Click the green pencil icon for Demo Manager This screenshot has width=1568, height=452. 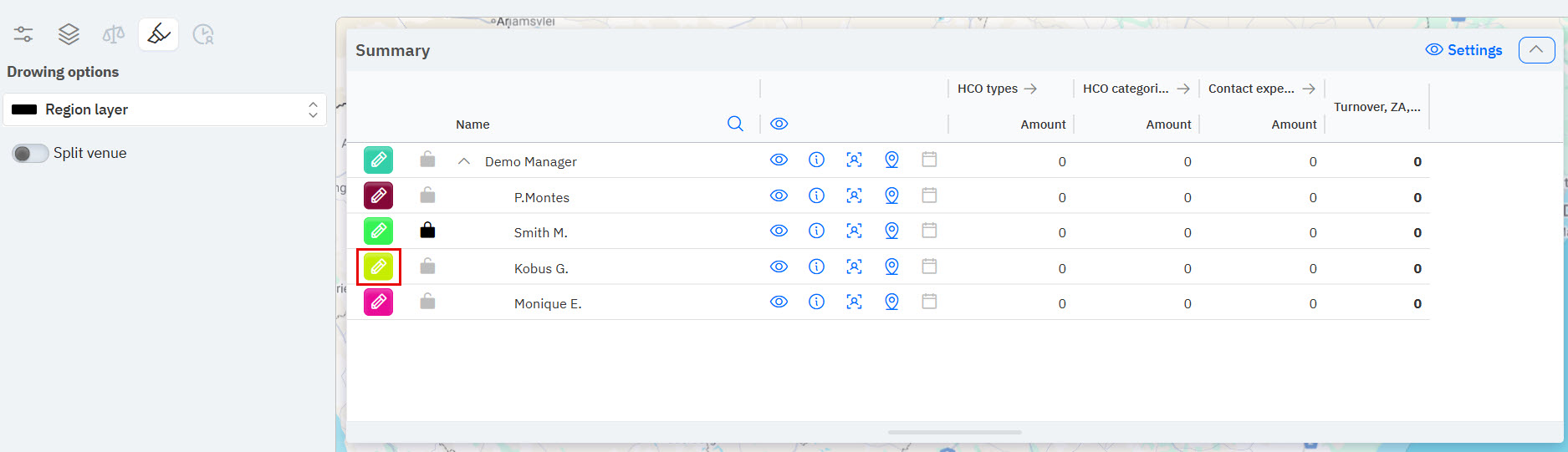(x=378, y=160)
